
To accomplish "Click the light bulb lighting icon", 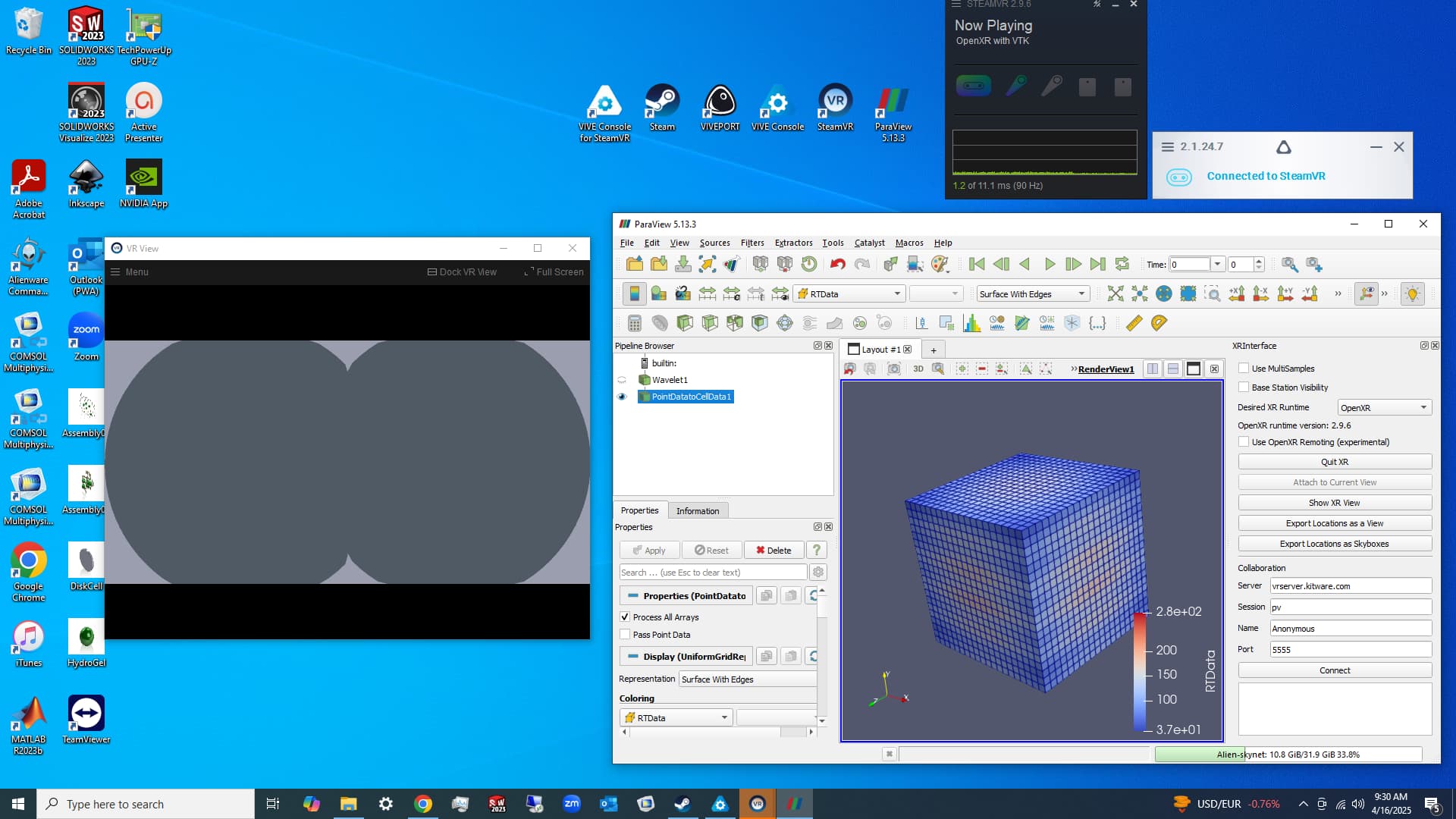I will (x=1412, y=294).
